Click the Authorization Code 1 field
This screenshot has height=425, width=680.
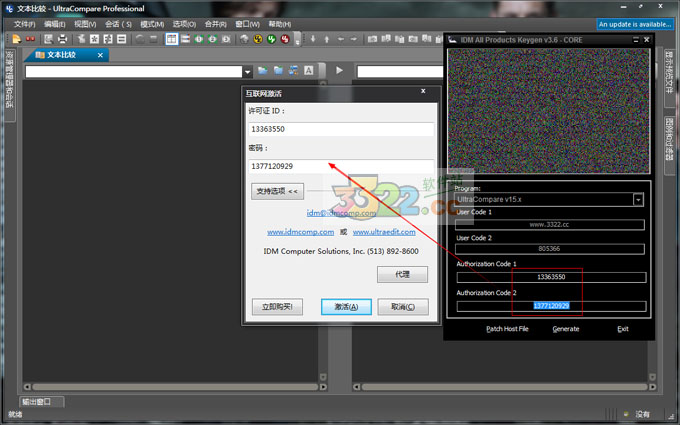coord(551,277)
